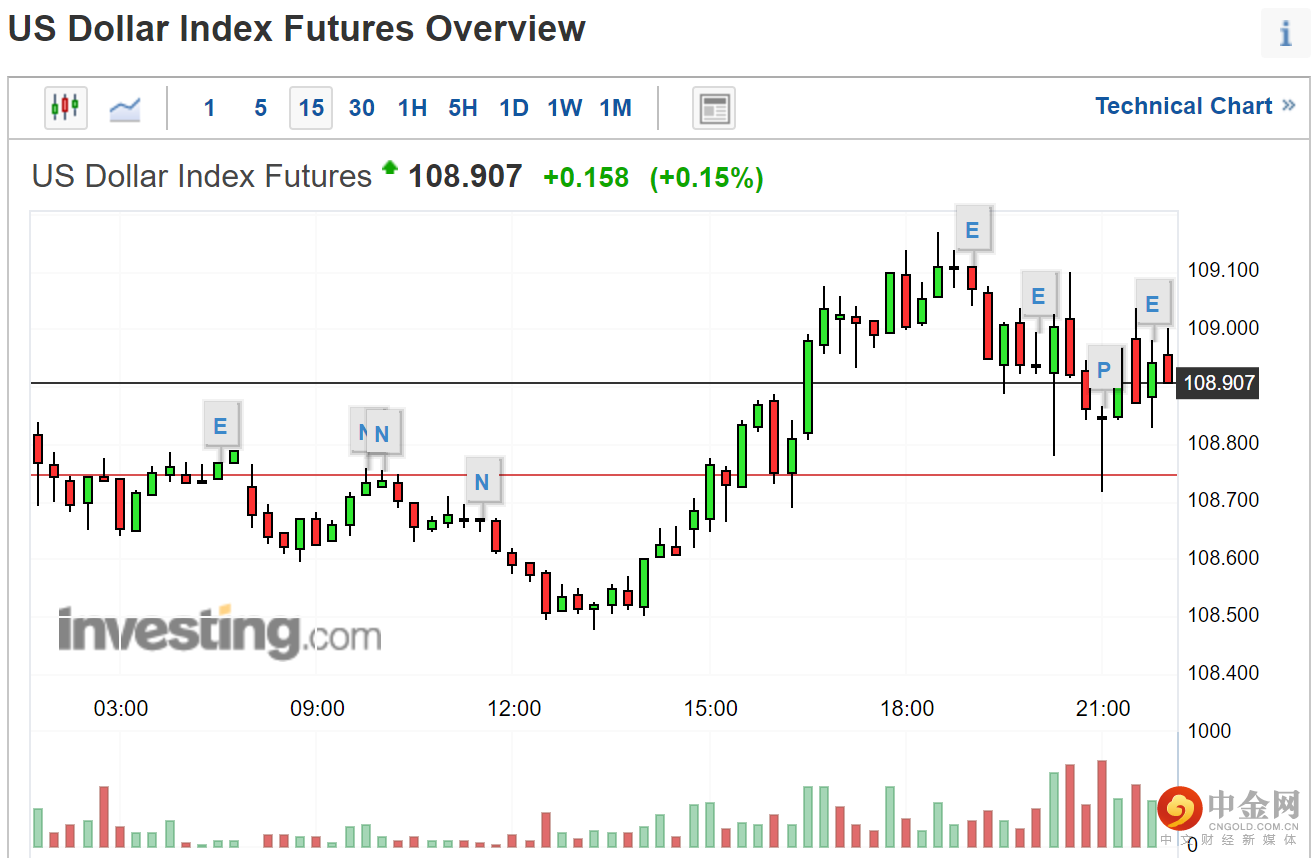This screenshot has width=1314, height=858.
Task: Click the P marker near 21:00
Action: pyautogui.click(x=1103, y=371)
